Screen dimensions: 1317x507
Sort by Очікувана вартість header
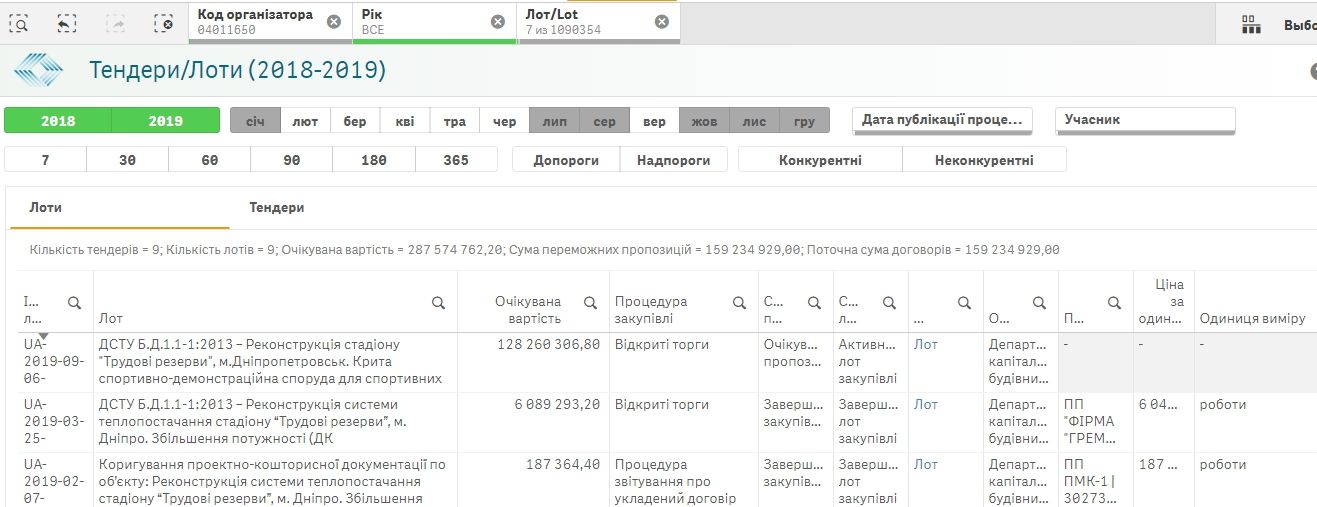tap(528, 310)
